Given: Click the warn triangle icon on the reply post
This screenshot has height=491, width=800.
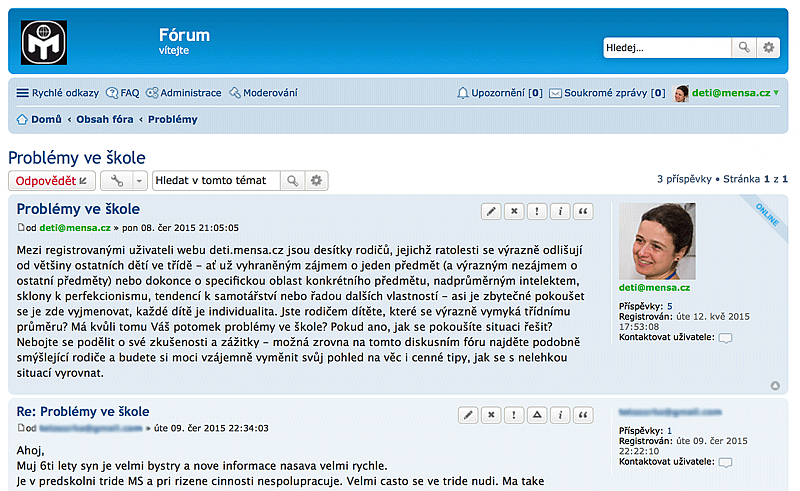Looking at the screenshot, I should coord(537,414).
